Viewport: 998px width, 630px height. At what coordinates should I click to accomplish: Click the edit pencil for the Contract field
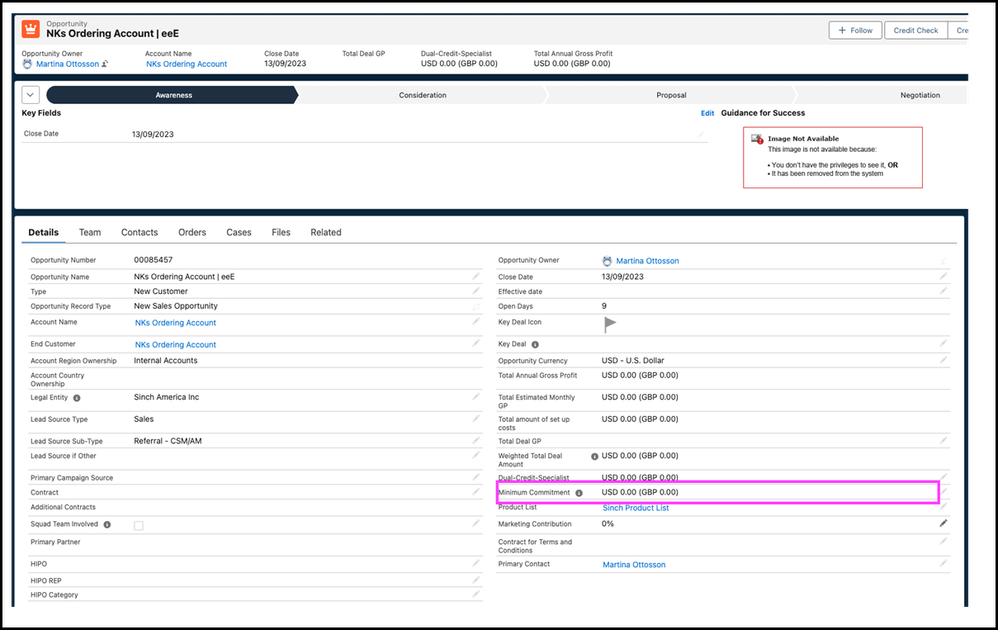(x=475, y=492)
